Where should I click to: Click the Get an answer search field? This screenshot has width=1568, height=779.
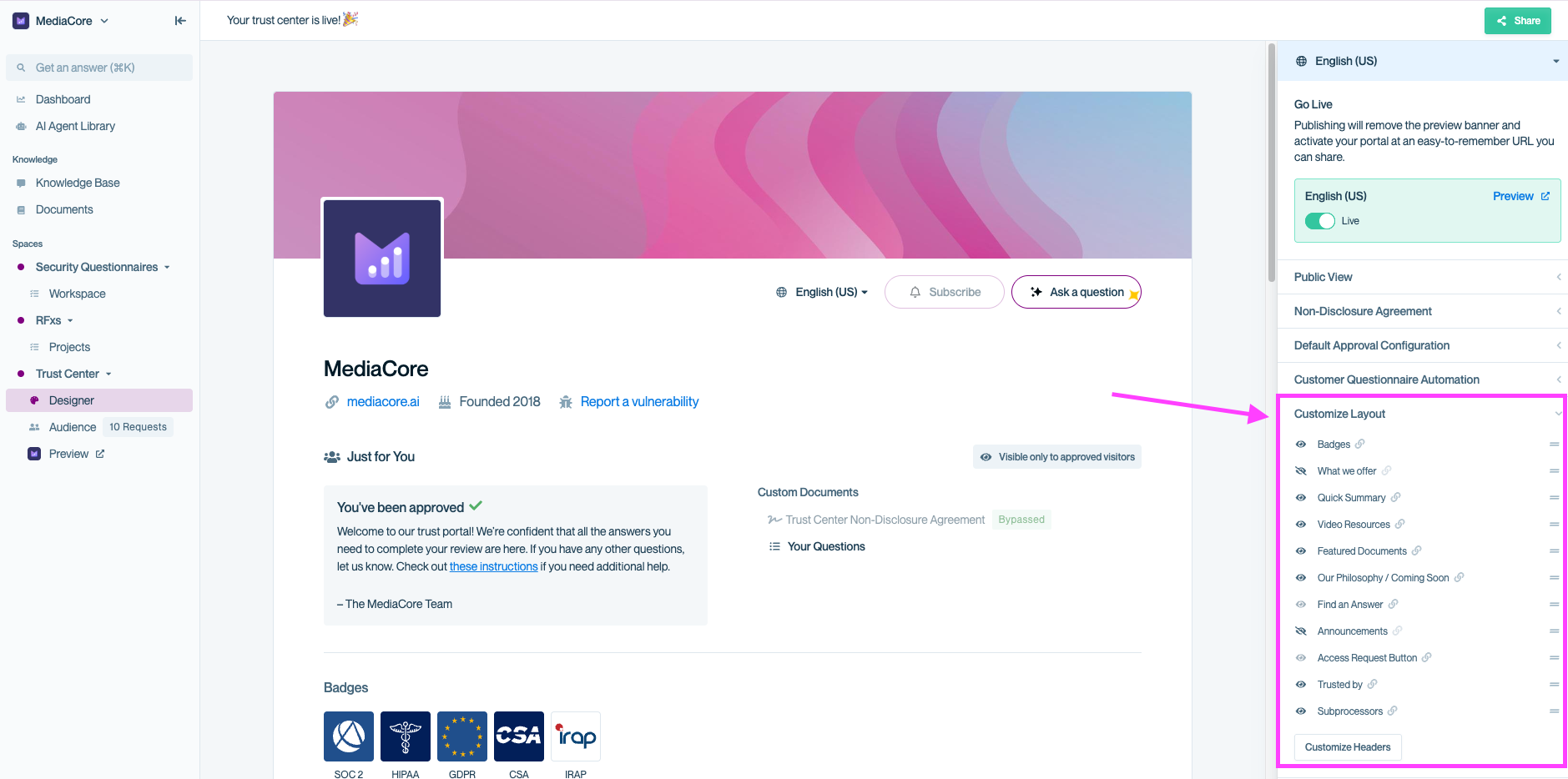[x=99, y=68]
